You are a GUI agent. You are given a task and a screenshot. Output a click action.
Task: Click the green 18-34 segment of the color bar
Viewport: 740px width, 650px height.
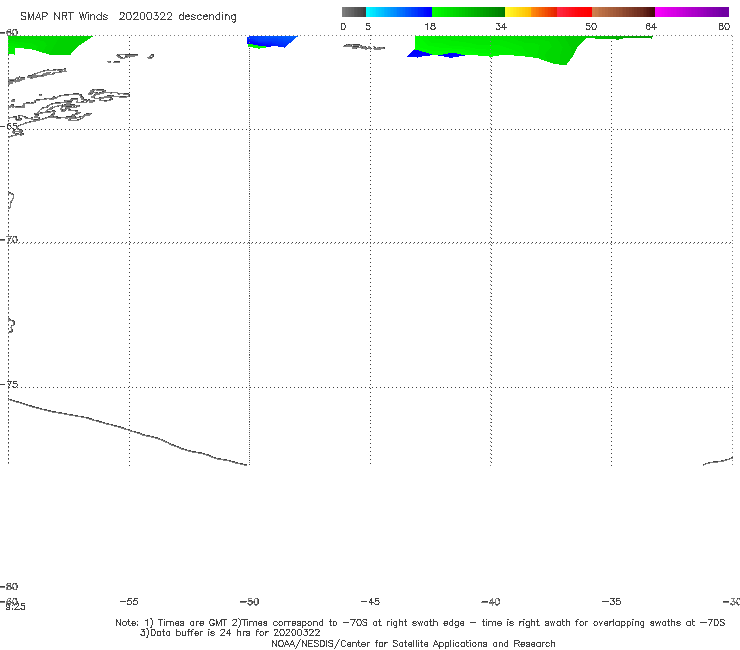click(468, 12)
